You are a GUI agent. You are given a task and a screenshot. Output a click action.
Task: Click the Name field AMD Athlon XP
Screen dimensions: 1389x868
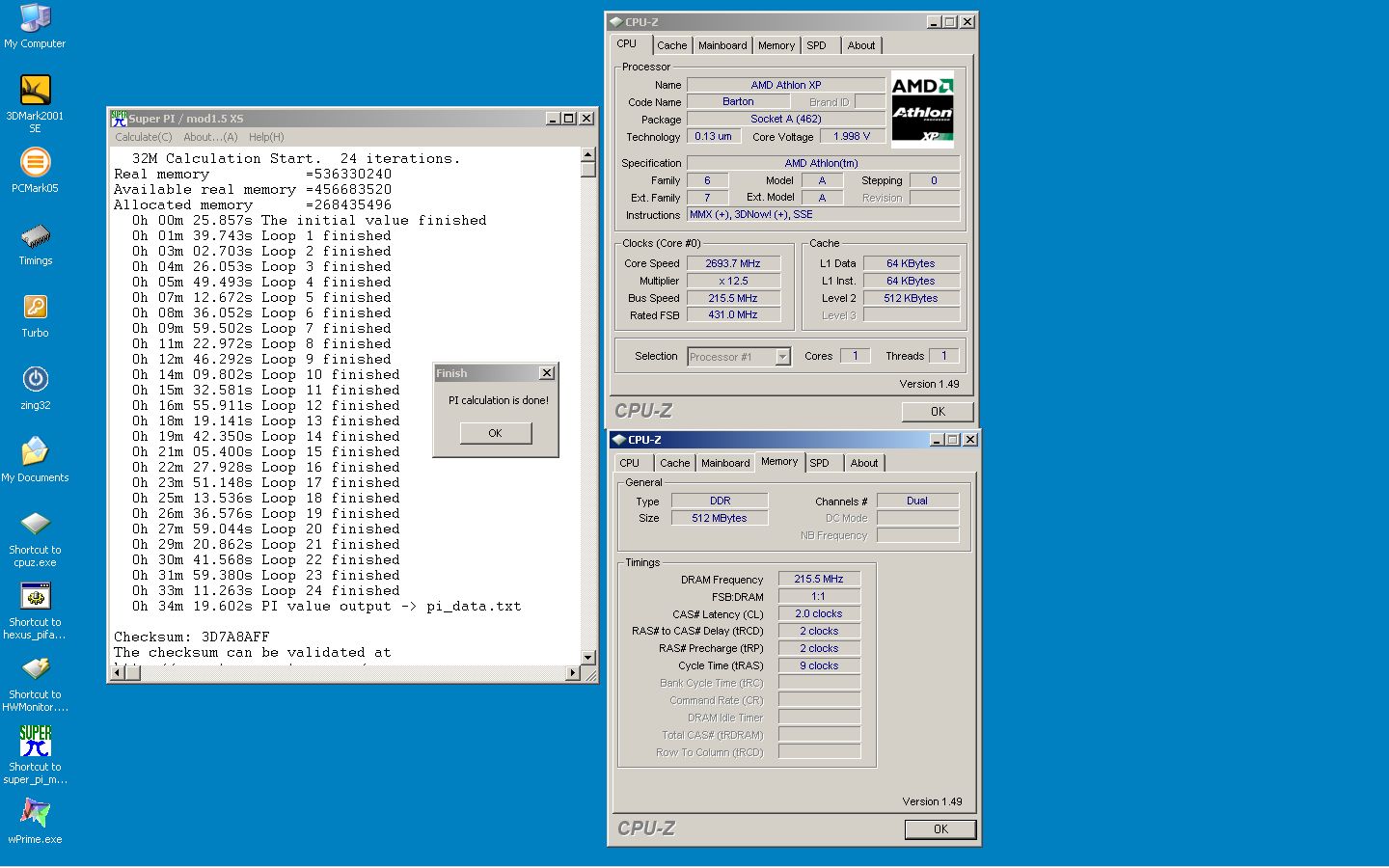785,85
